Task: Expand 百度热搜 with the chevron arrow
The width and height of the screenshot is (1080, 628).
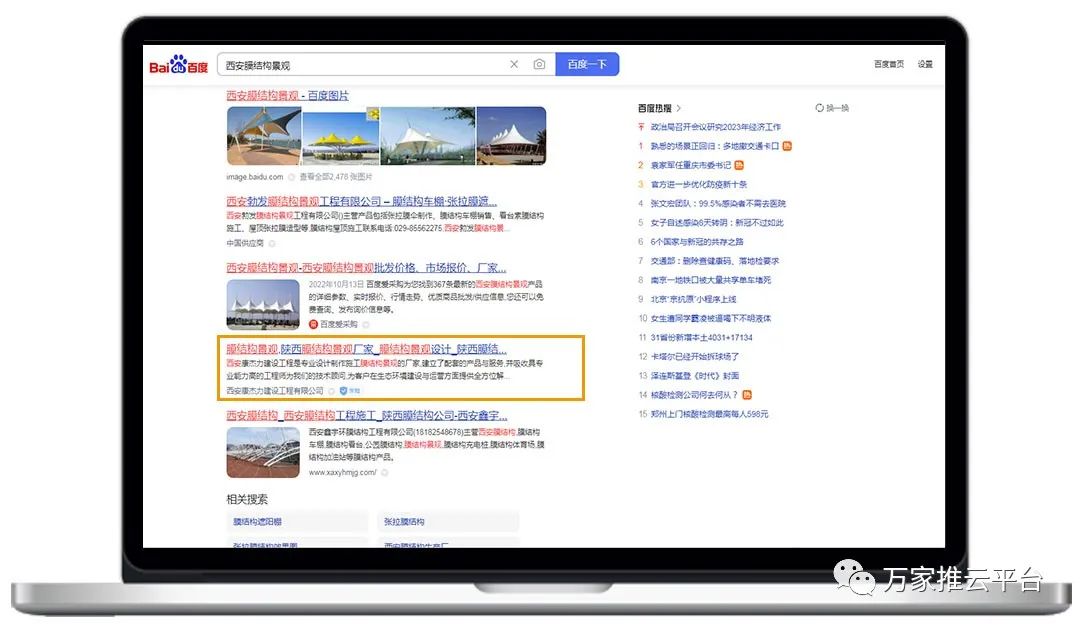Action: (x=678, y=108)
